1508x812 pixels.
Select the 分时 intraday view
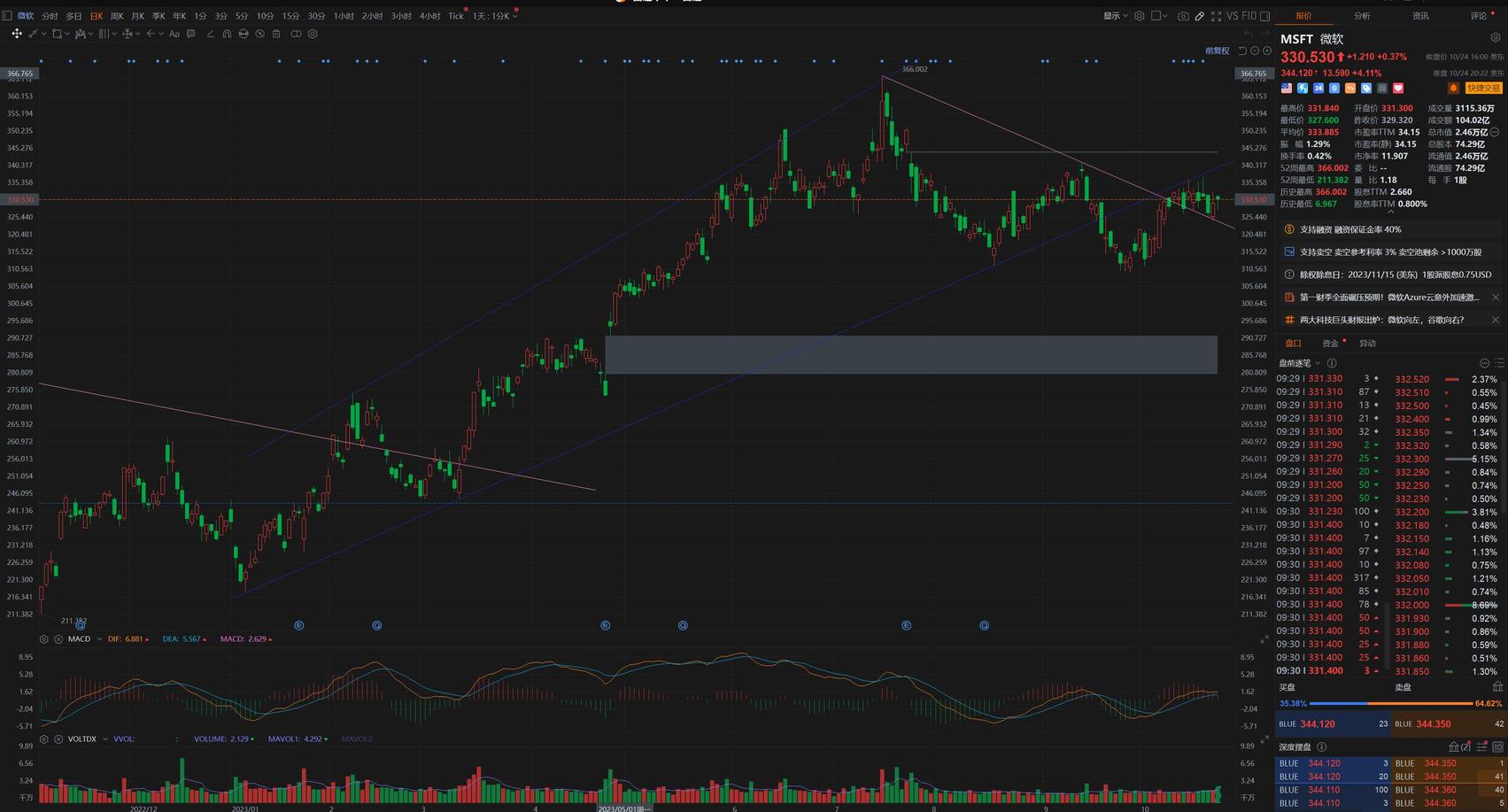50,16
